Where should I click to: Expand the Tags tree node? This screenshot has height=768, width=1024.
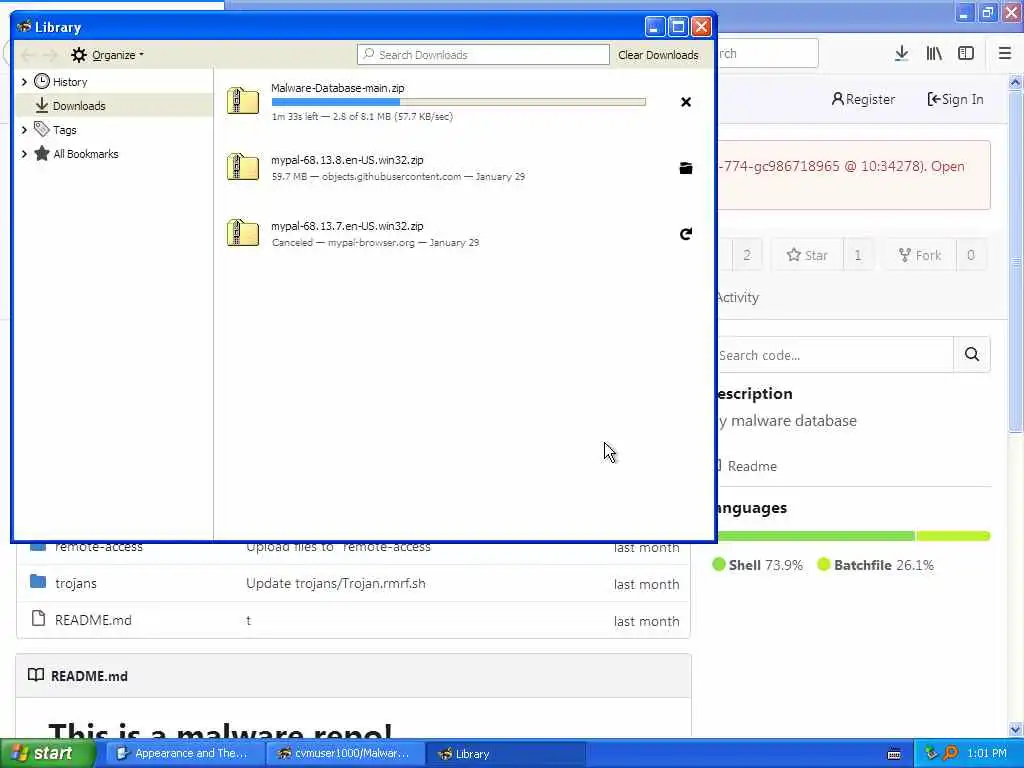[x=24, y=130]
